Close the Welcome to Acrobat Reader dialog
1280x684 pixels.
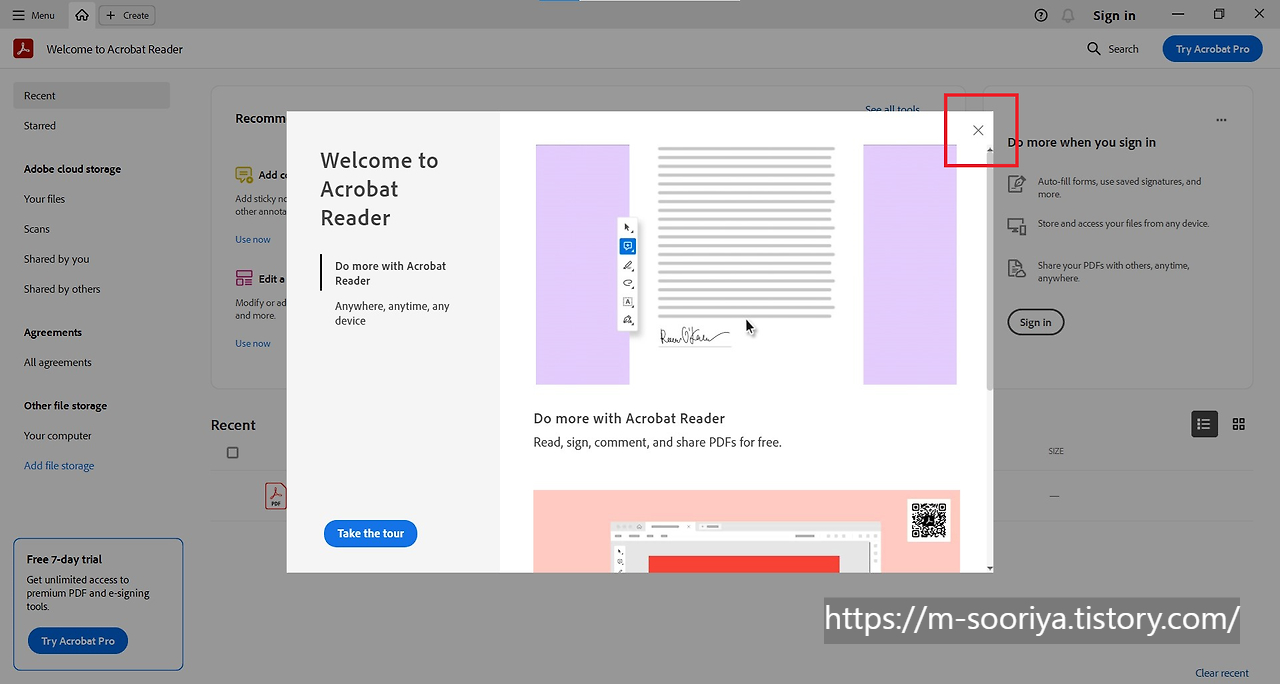click(978, 130)
